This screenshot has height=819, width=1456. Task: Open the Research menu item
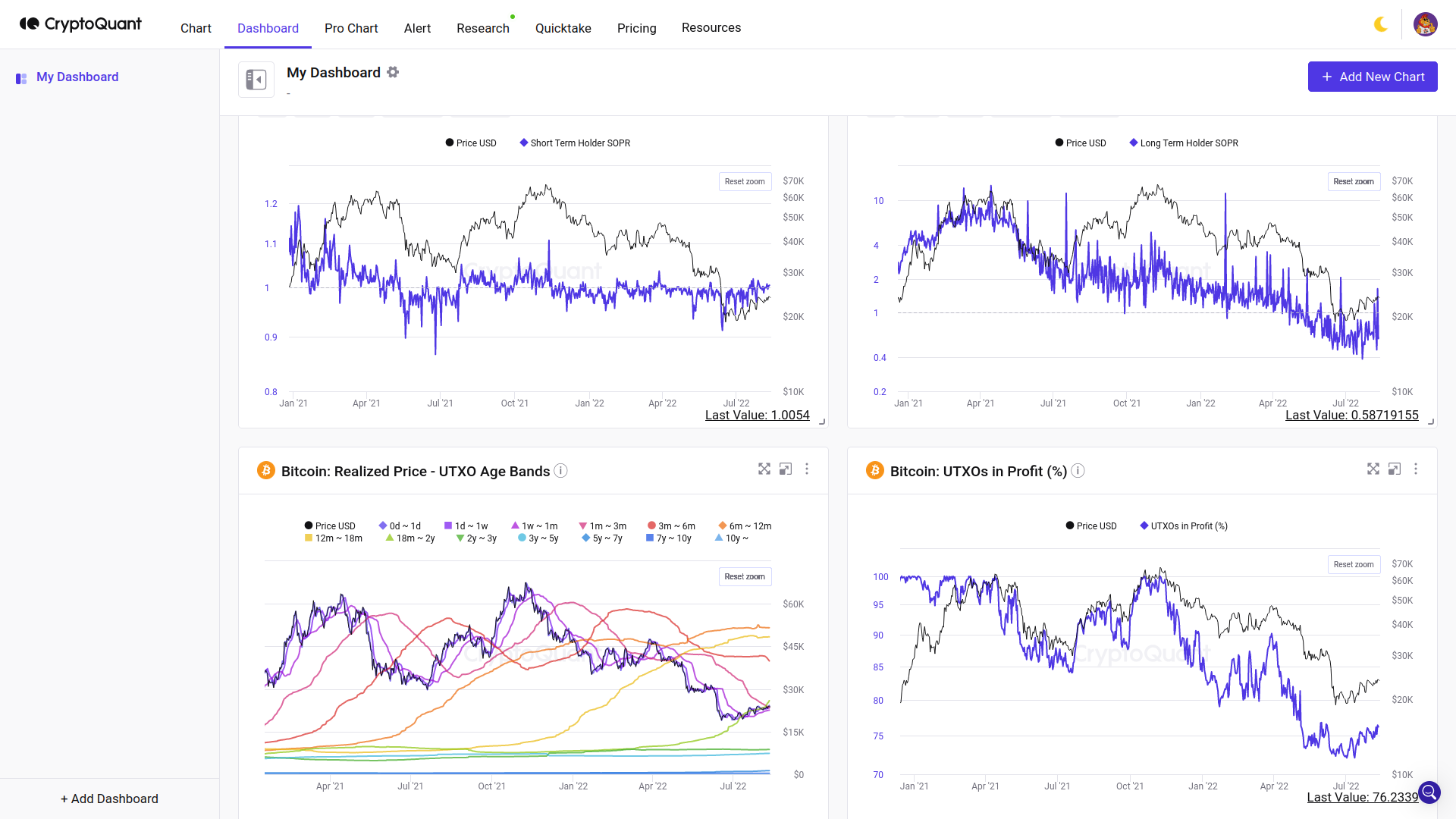point(483,28)
